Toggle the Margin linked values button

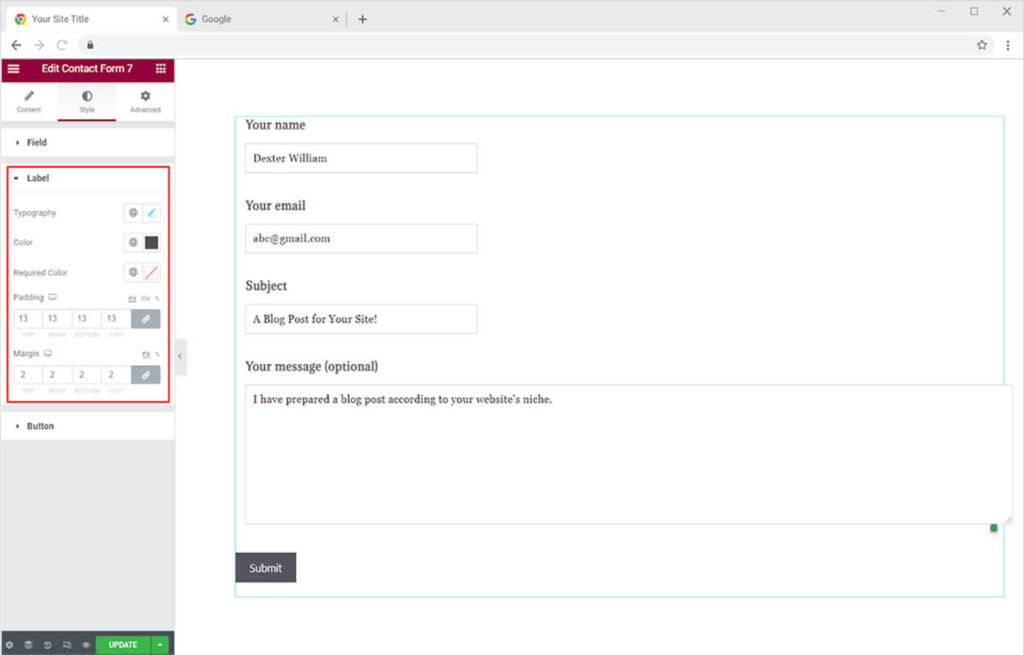click(145, 375)
